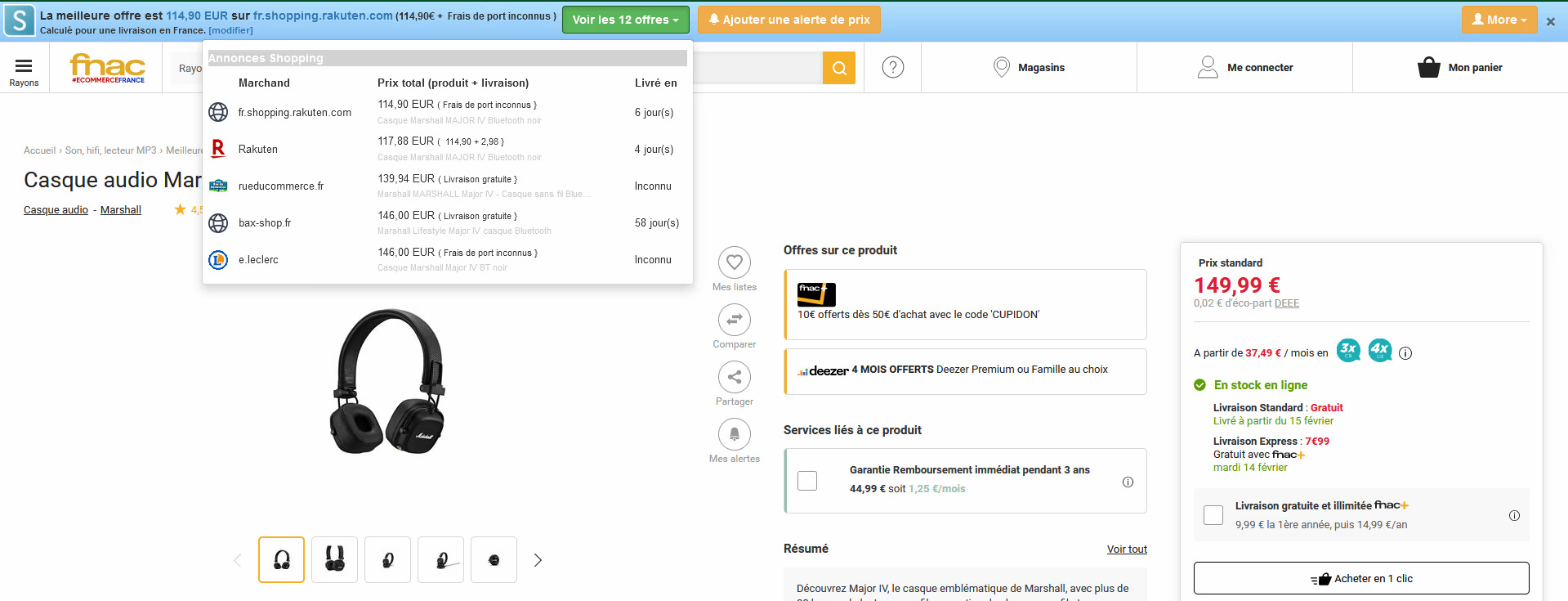Open the Mon panier basket
The image size is (1568, 601).
click(x=1459, y=67)
